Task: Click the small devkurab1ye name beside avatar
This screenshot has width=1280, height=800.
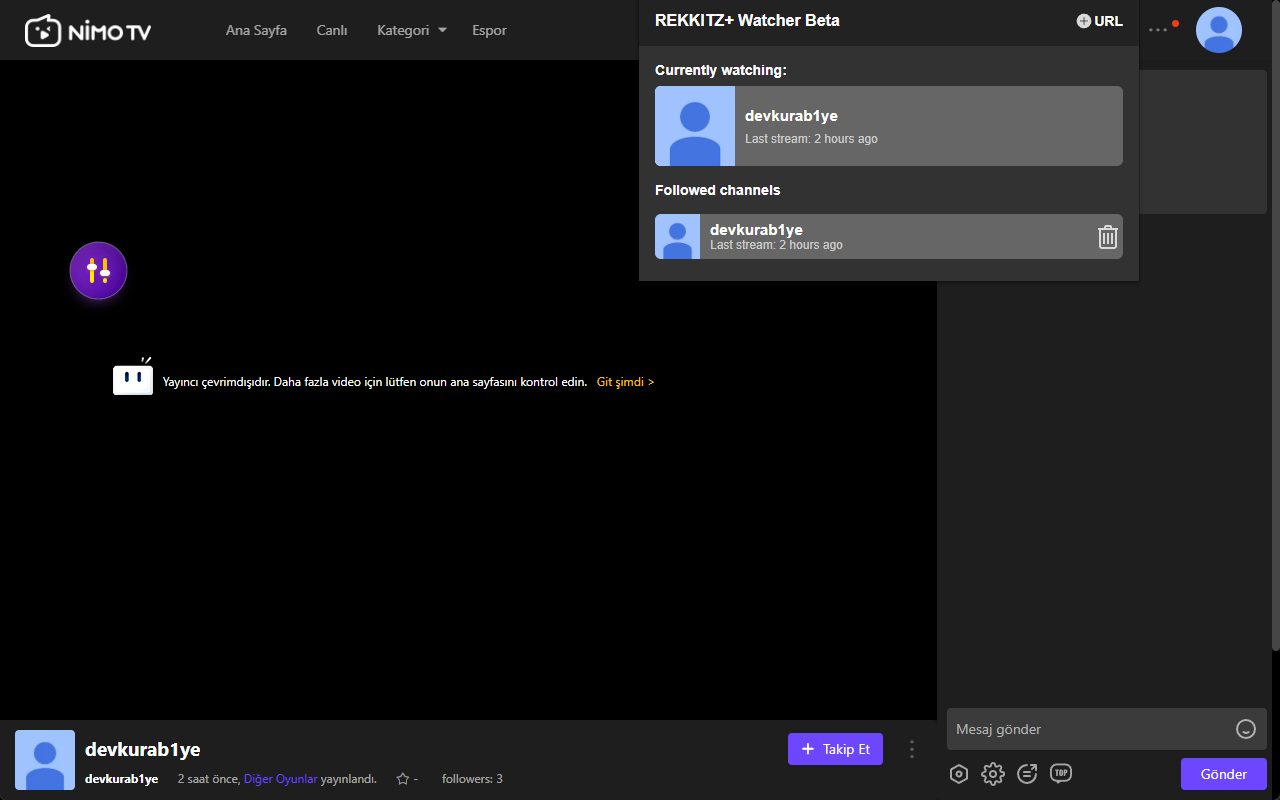Action: point(121,779)
